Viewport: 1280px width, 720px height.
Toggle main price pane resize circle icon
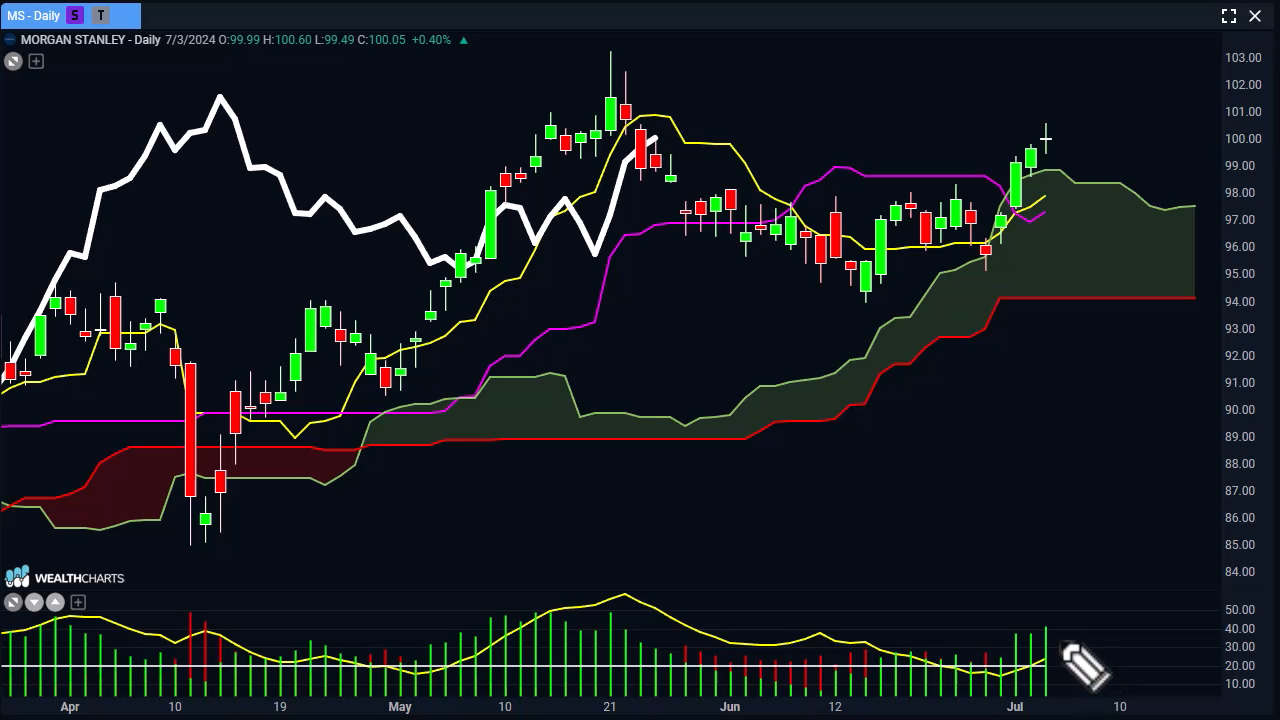[x=13, y=62]
